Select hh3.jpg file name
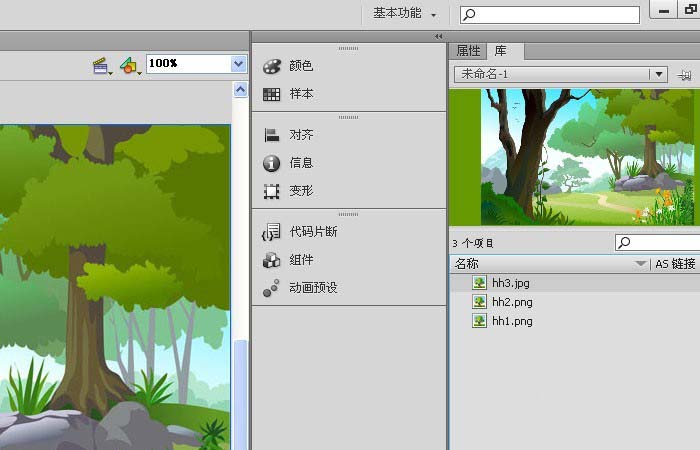The height and width of the screenshot is (450, 700). 511,283
